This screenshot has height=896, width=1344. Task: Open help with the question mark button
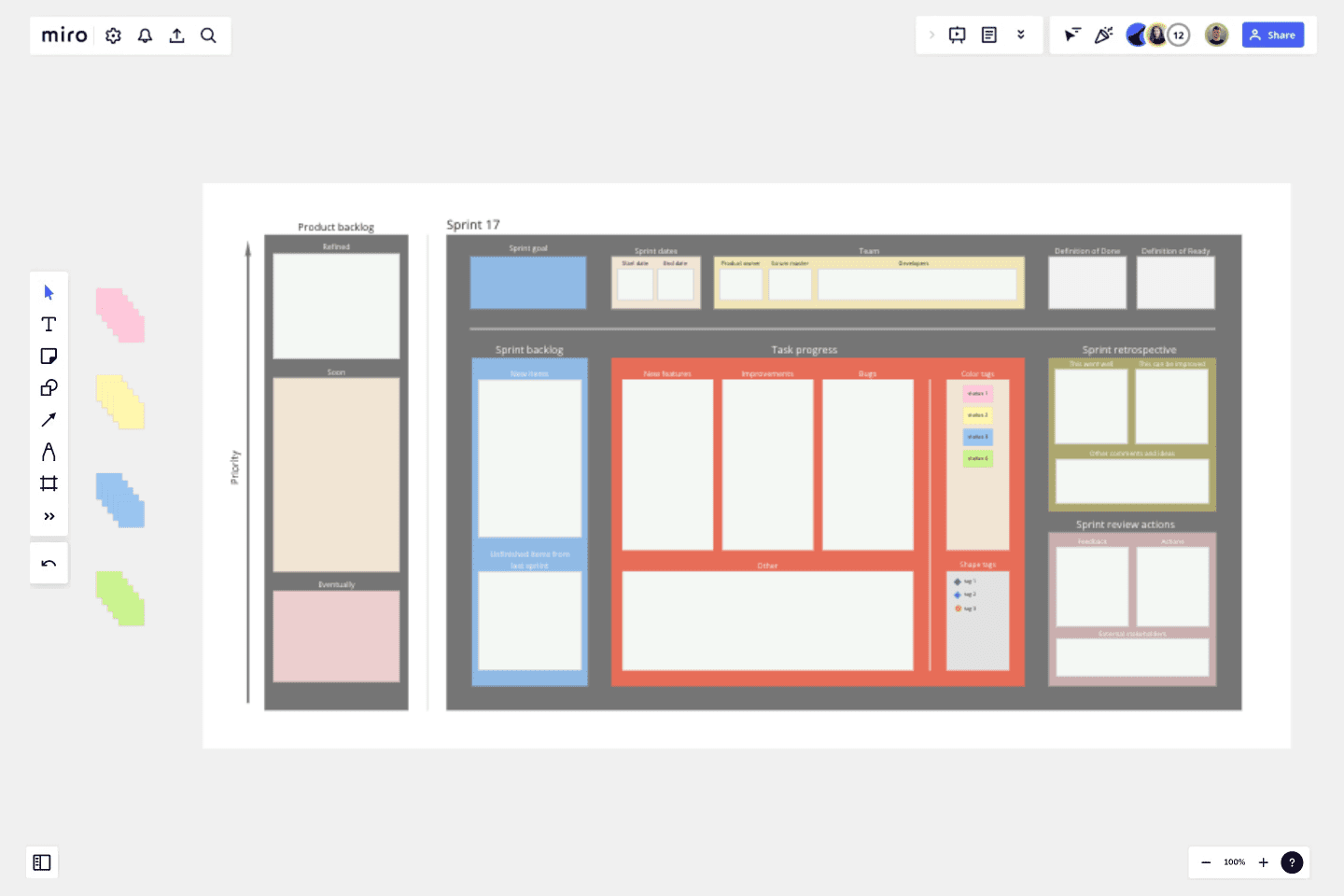pos(1292,862)
